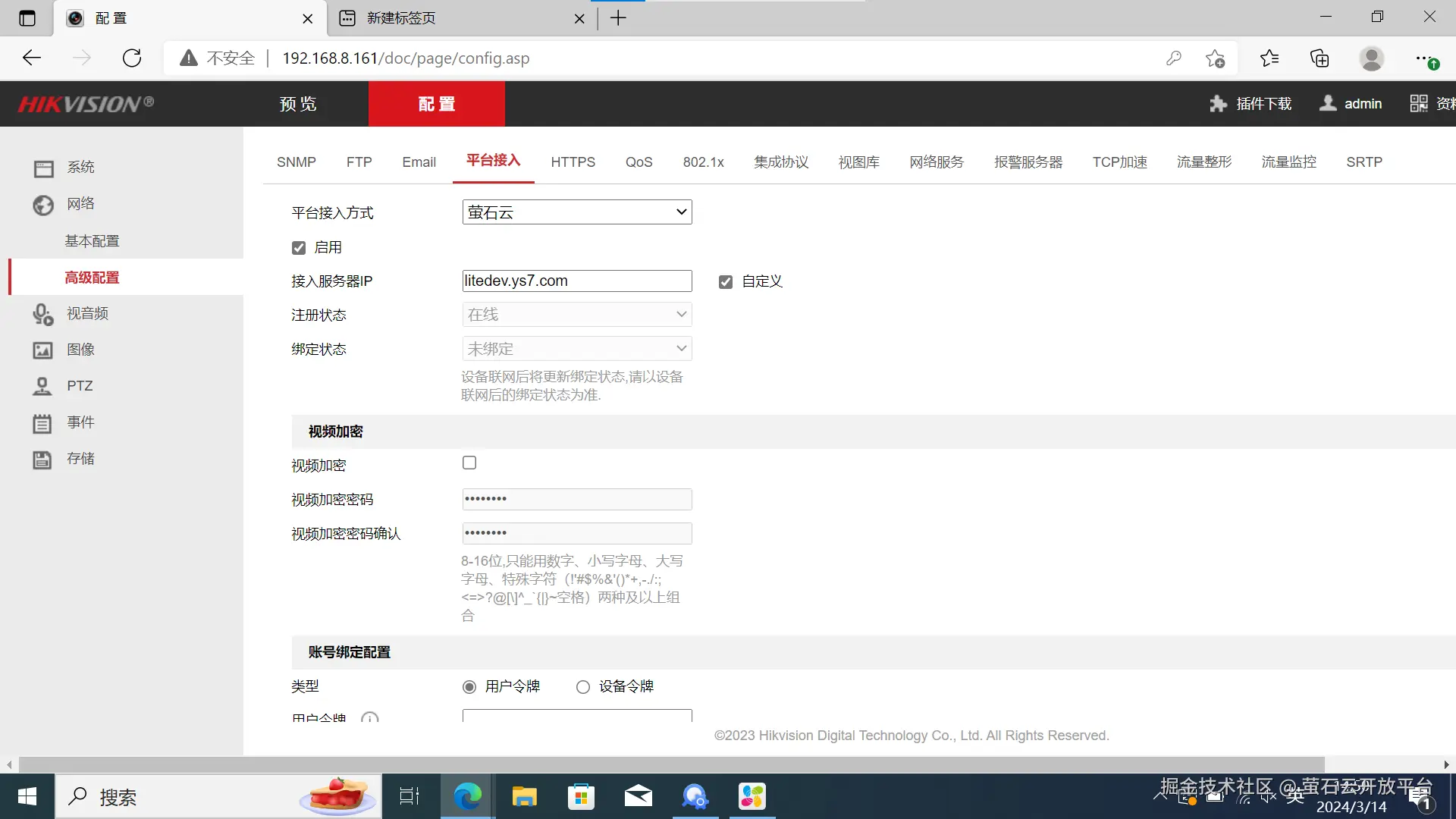Open the 事件 event calendar icon

pyautogui.click(x=42, y=423)
